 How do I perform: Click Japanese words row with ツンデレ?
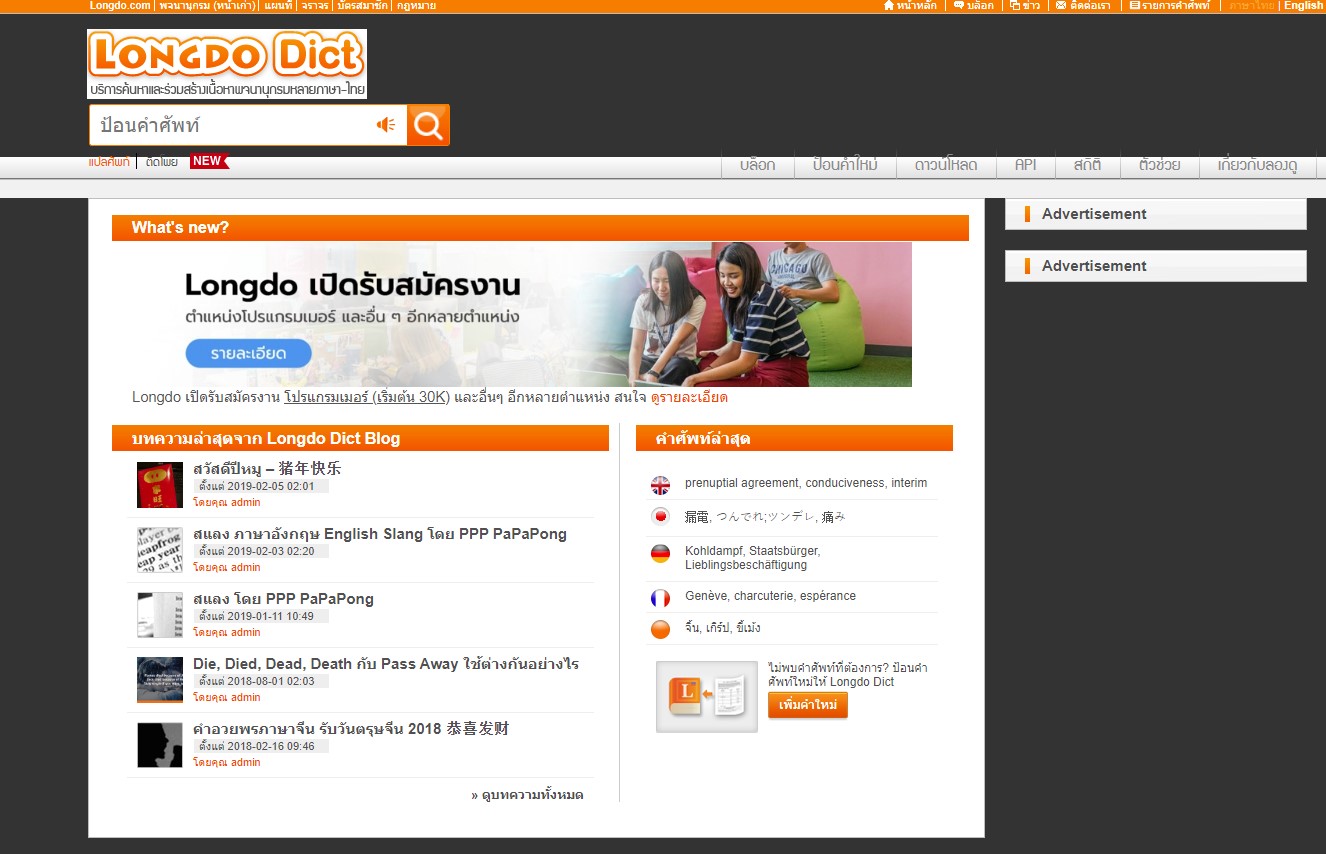[765, 517]
